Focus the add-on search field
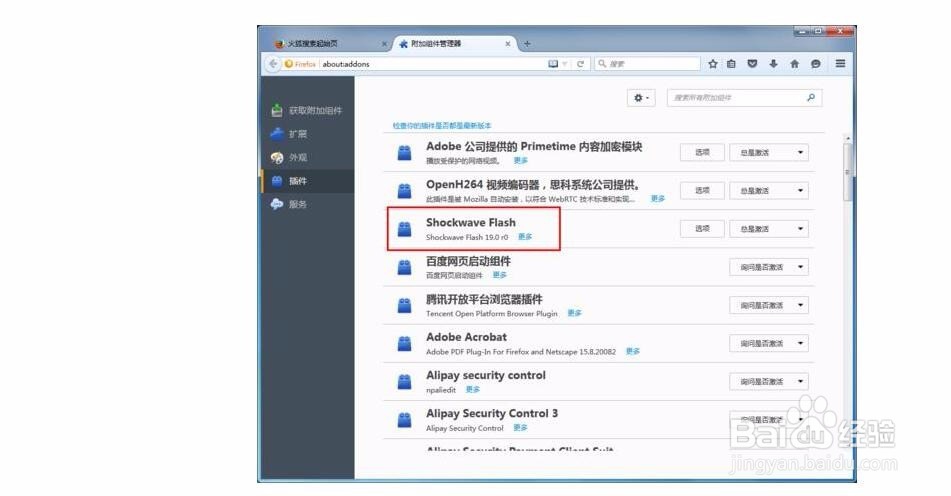 [745, 98]
